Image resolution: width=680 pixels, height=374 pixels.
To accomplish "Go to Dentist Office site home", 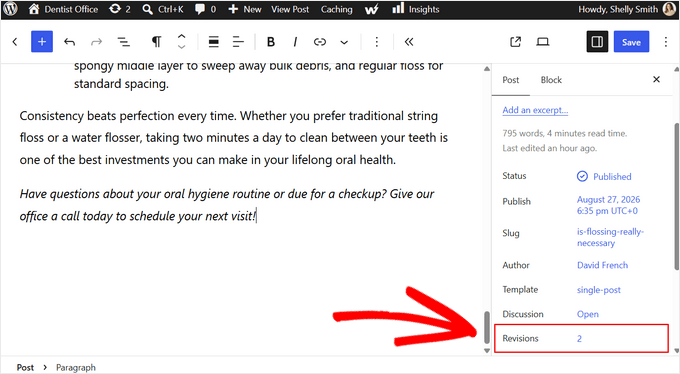I will coord(63,9).
